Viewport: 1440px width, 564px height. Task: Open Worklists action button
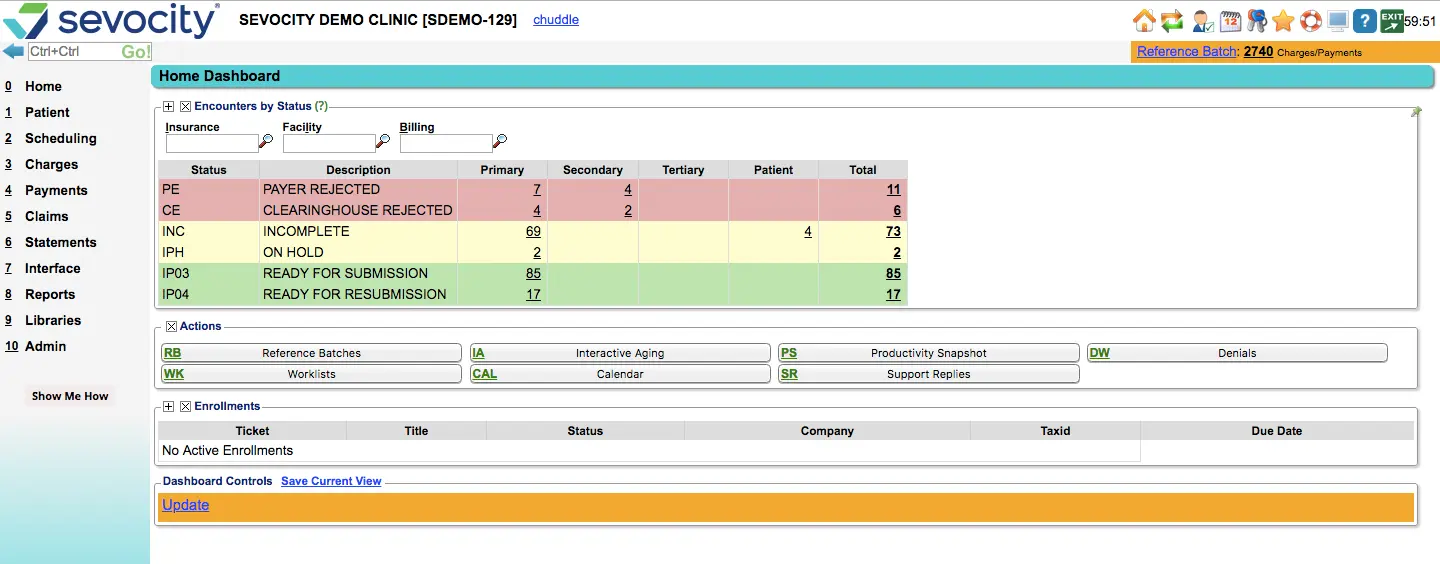311,374
